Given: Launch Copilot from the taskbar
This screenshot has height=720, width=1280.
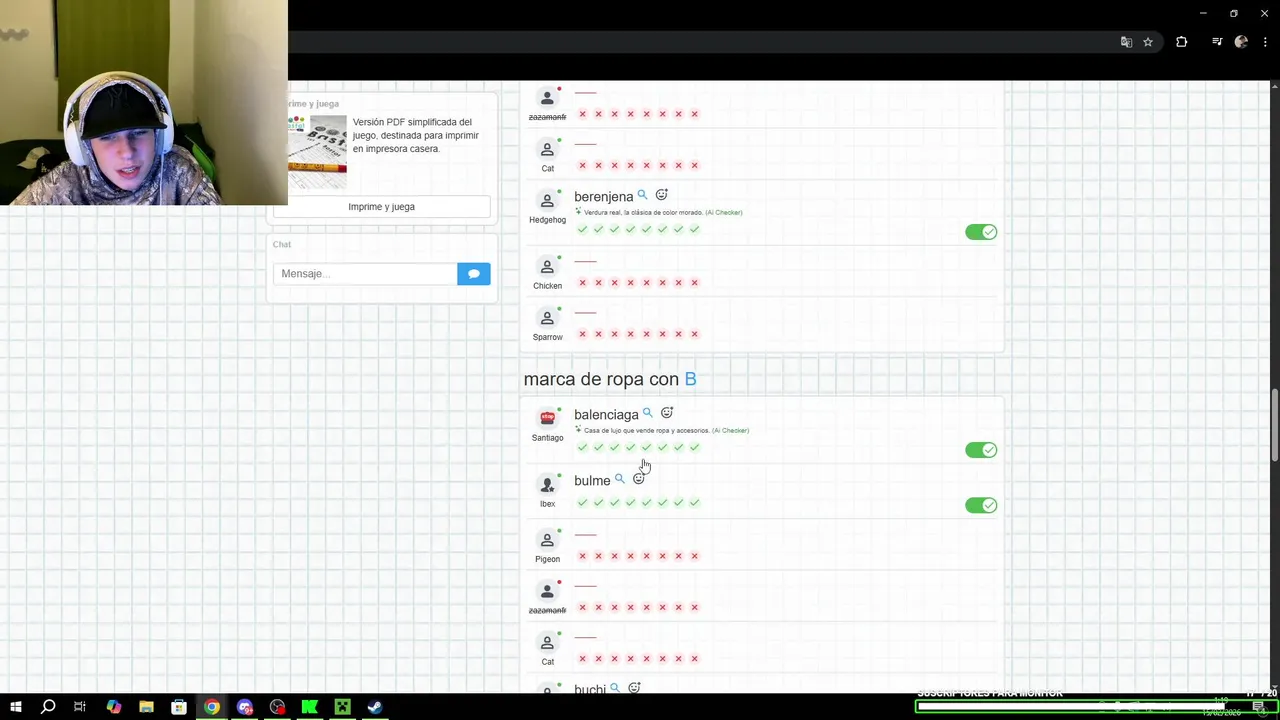Looking at the screenshot, I should coord(113,707).
